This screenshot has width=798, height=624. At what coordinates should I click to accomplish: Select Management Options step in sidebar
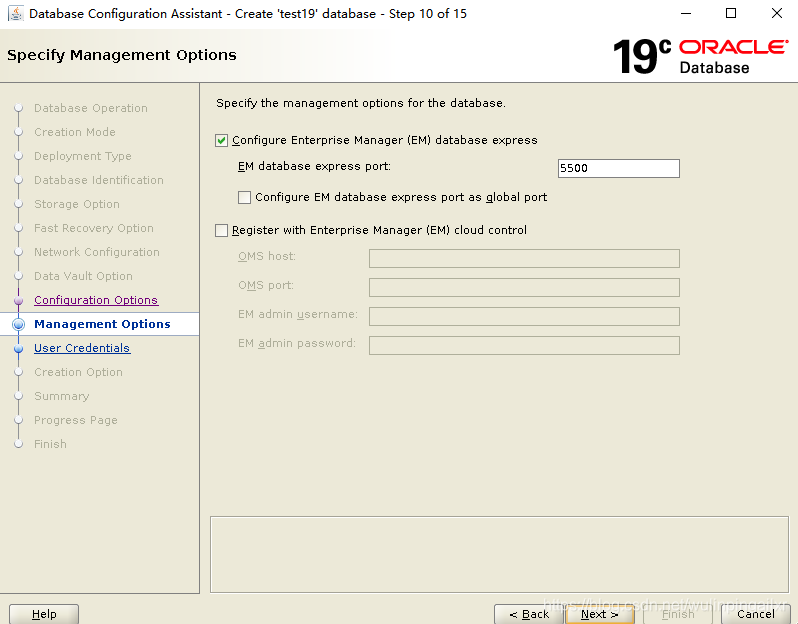(102, 324)
